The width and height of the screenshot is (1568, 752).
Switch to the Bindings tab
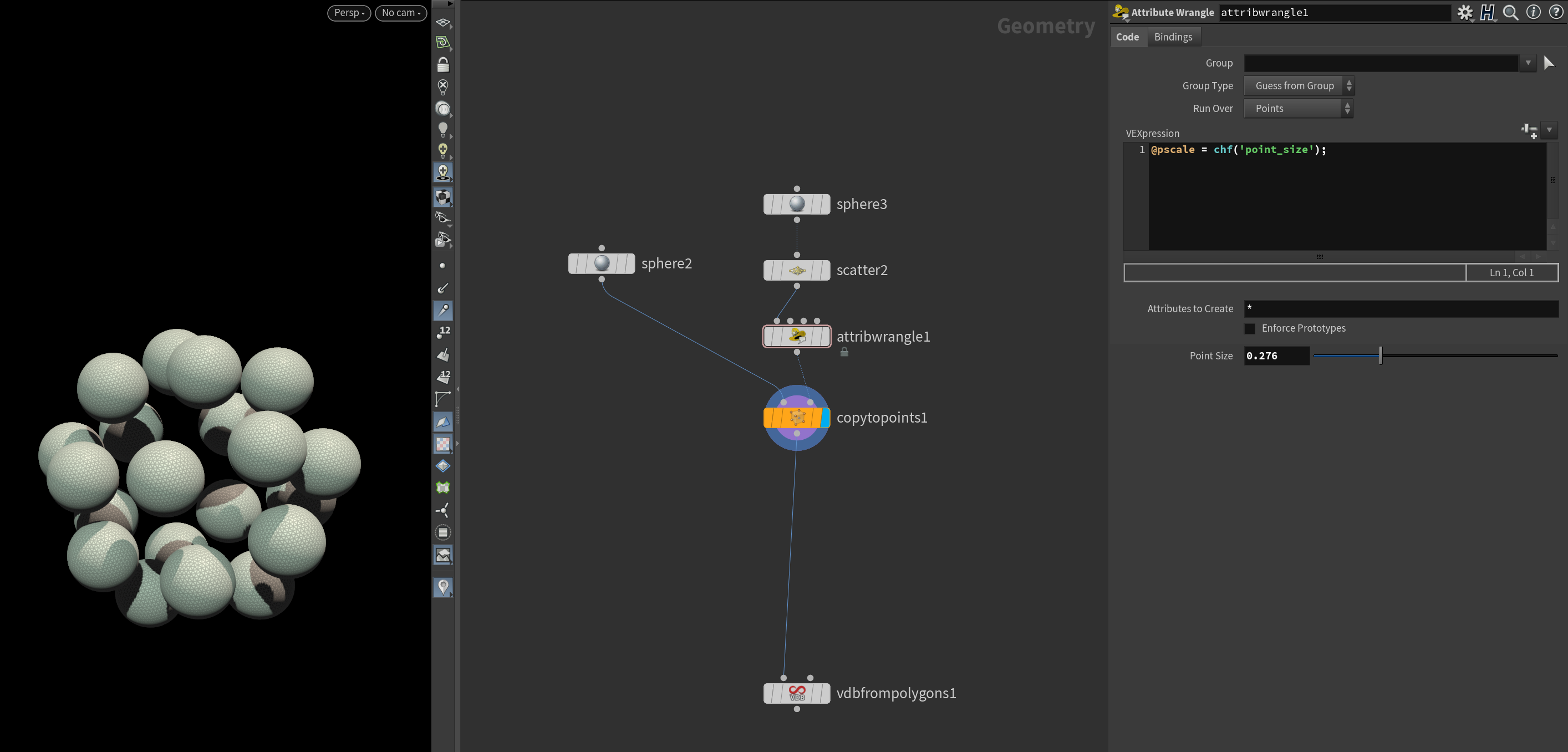coord(1173,37)
